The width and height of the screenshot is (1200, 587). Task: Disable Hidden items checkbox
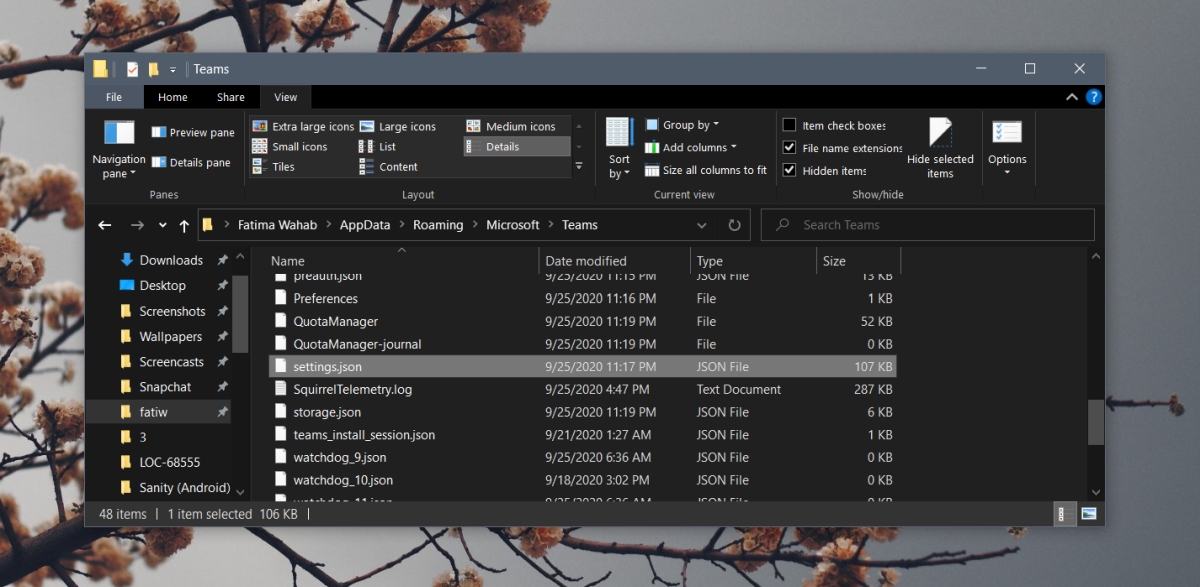point(789,170)
